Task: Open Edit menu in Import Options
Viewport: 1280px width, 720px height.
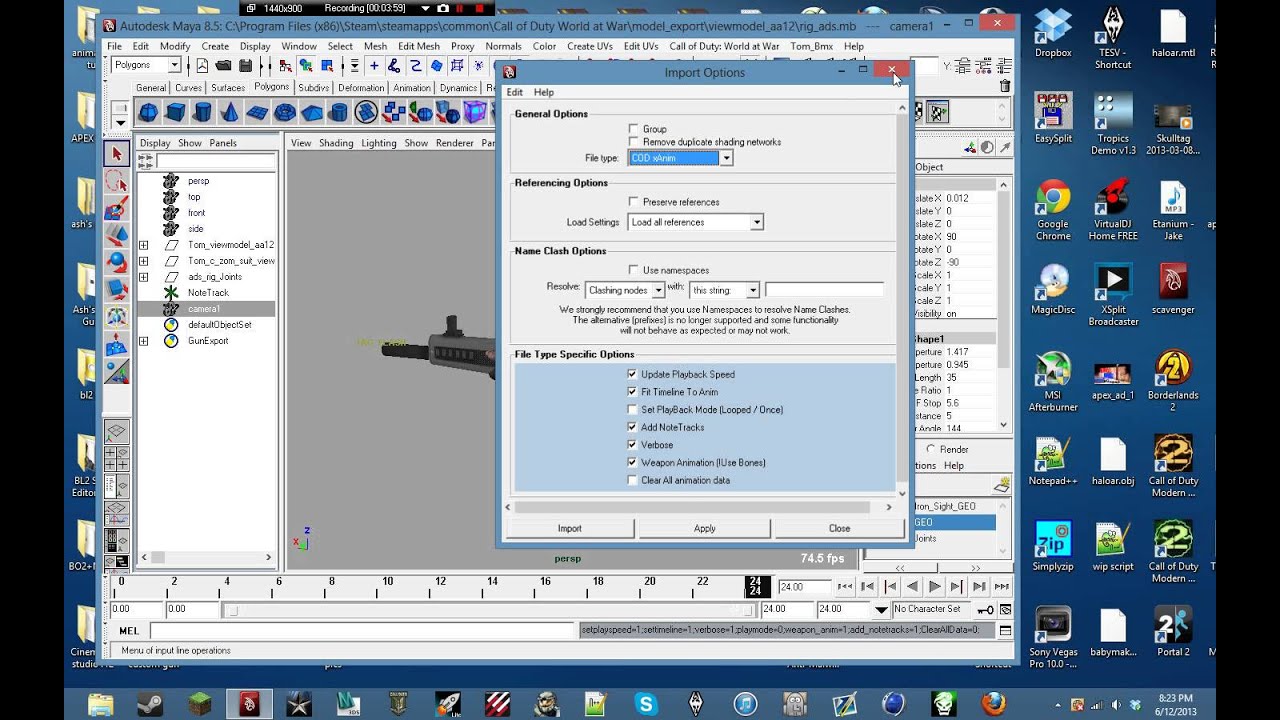Action: [515, 92]
